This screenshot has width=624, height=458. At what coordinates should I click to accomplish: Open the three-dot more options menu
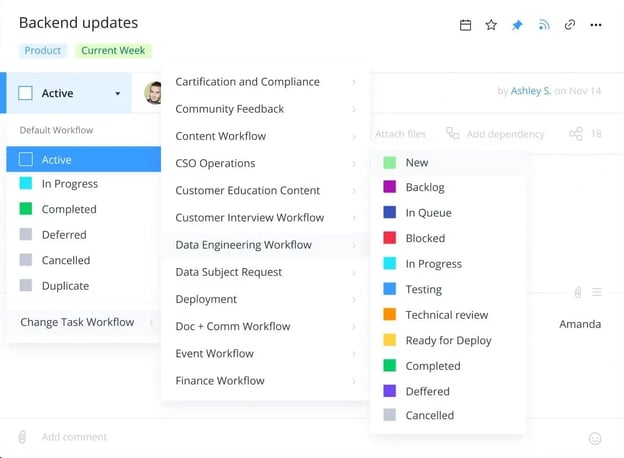596,25
